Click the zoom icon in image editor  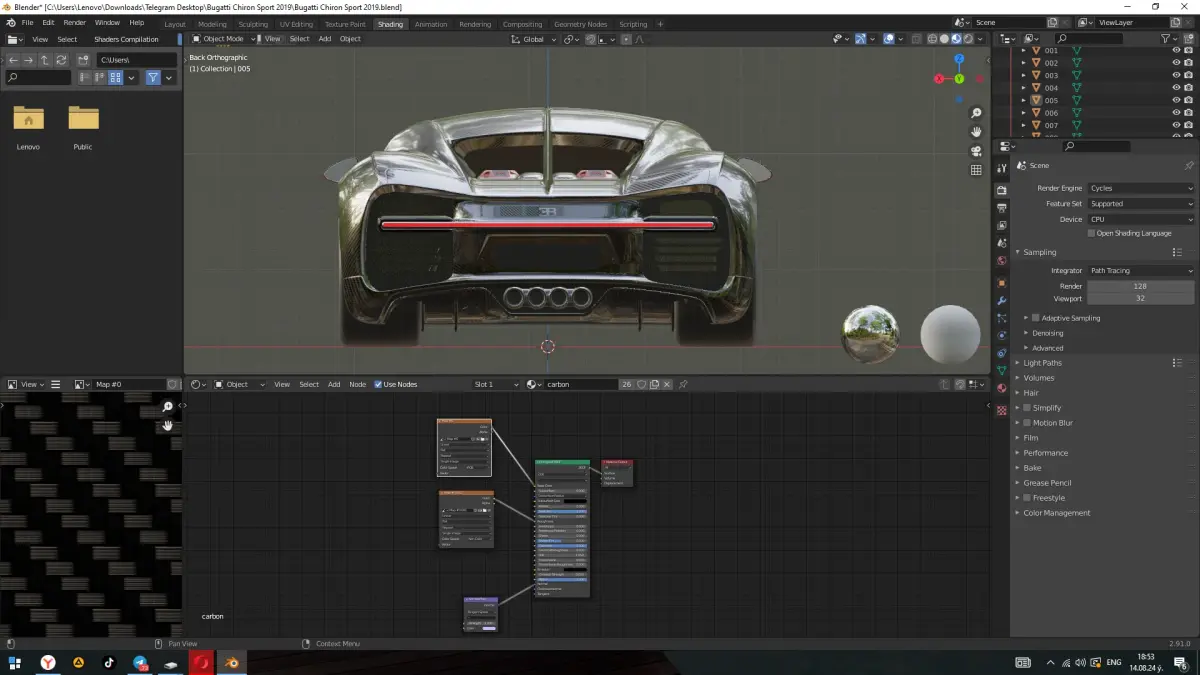tap(168, 407)
